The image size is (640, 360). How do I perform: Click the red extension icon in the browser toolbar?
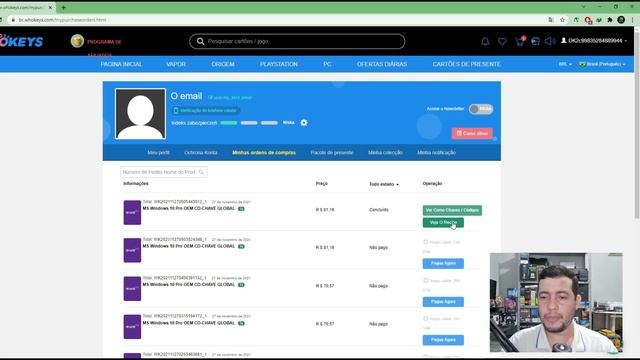pos(588,20)
